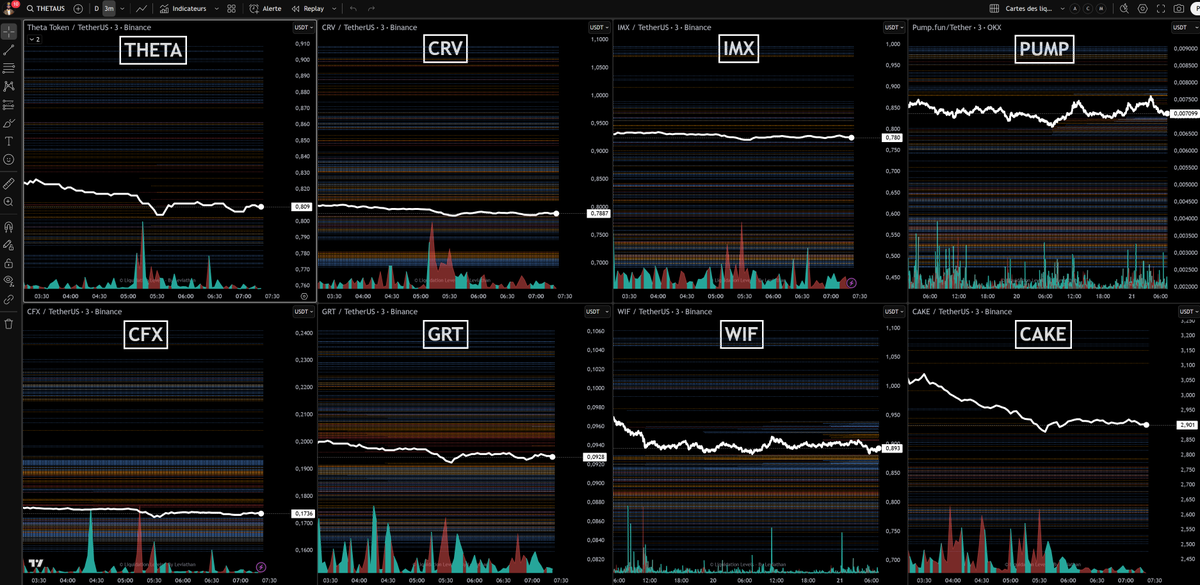
Task: Open the forecasting and measurement tools
Action: click(x=8, y=104)
